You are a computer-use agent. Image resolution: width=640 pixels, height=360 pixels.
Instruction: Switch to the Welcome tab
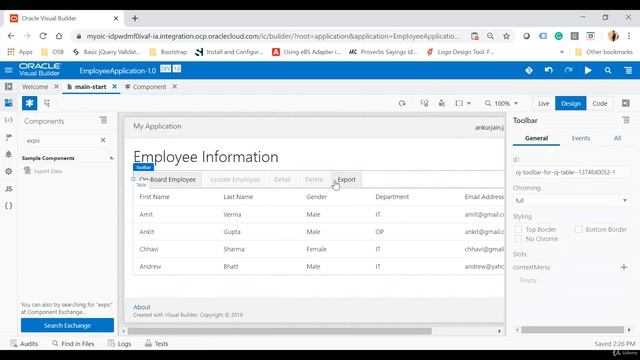[x=35, y=87]
